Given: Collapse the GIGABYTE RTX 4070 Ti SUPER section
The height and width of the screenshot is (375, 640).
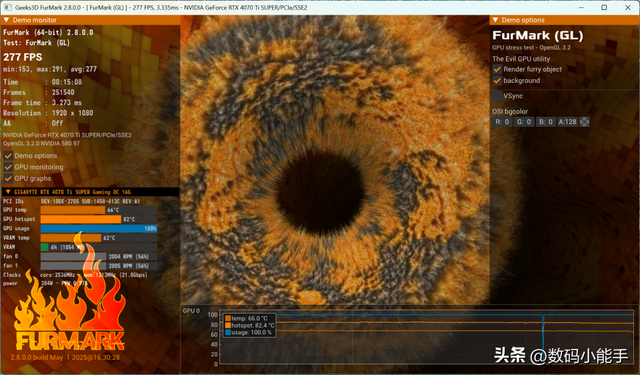Looking at the screenshot, I should coord(7,191).
